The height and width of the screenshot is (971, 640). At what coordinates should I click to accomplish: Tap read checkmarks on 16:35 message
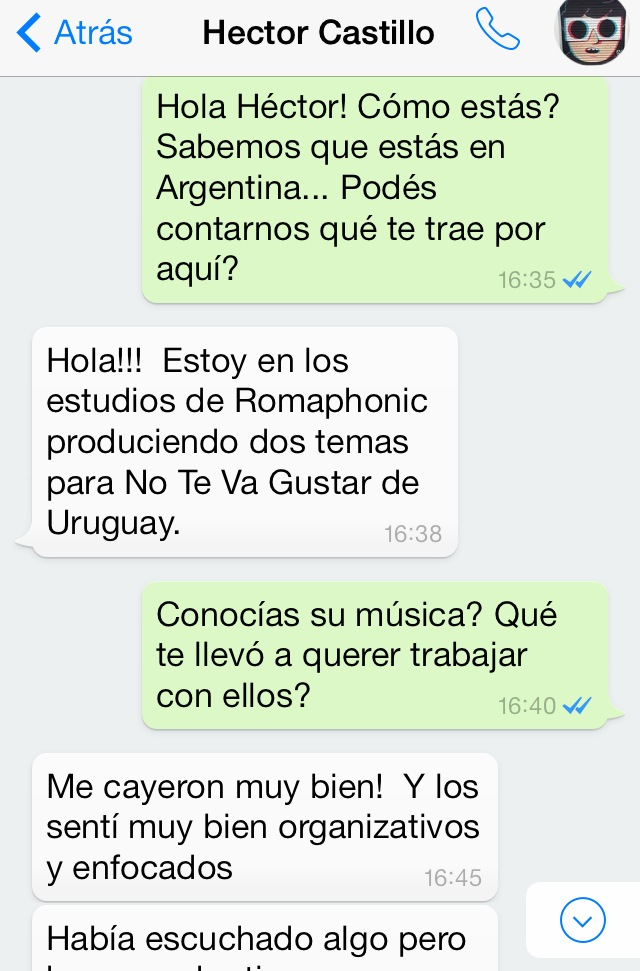[x=577, y=280]
